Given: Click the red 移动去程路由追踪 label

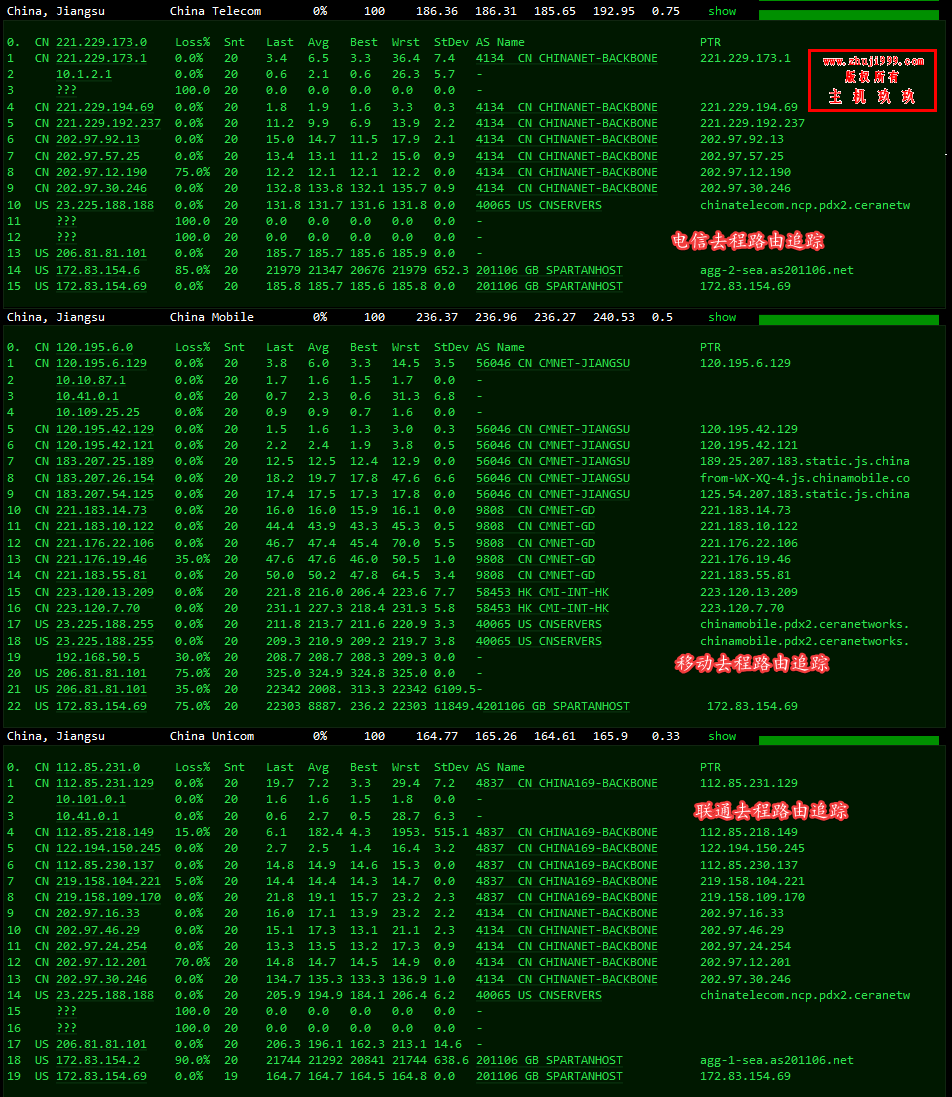Looking at the screenshot, I should [752, 664].
